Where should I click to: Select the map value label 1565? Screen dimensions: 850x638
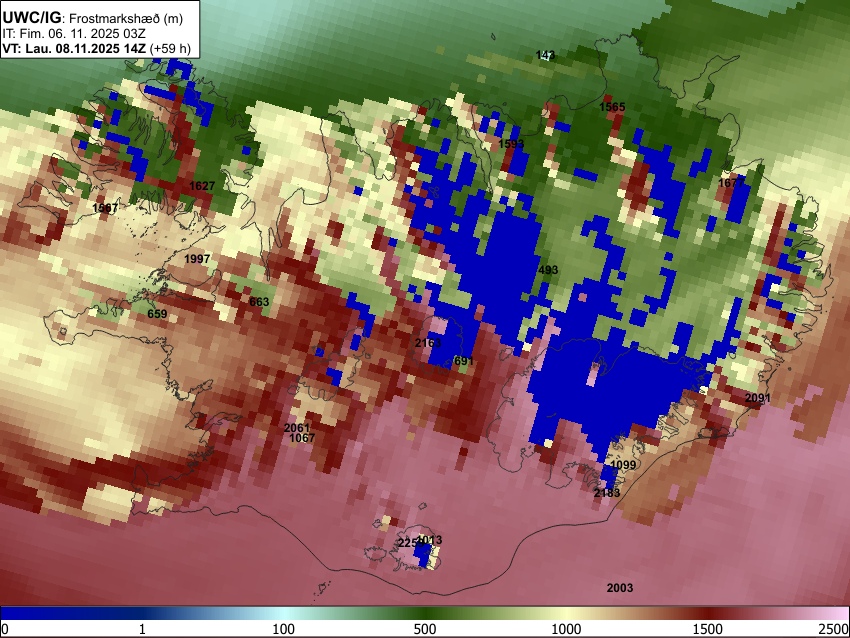pos(612,107)
